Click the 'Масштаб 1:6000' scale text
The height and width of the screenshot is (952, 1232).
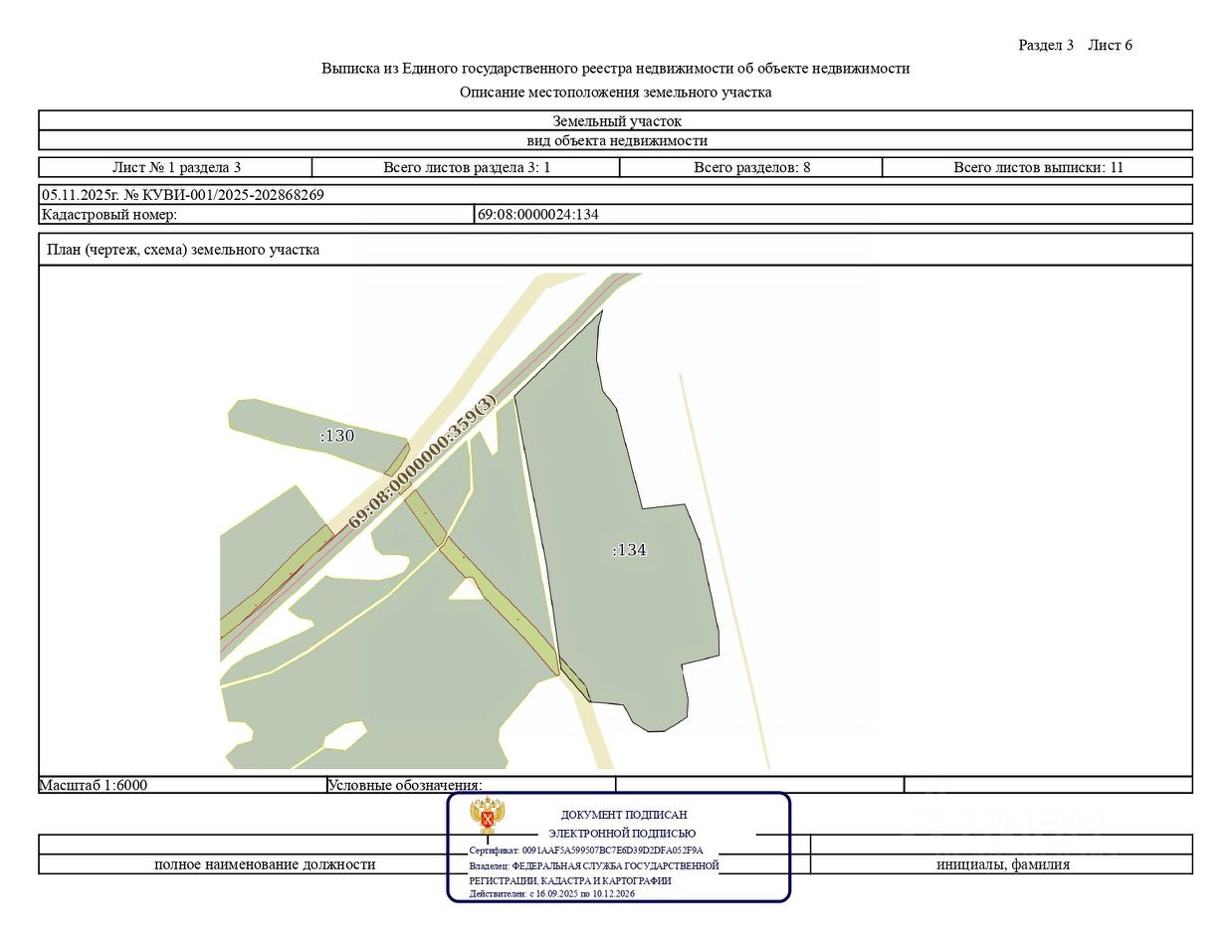point(94,785)
